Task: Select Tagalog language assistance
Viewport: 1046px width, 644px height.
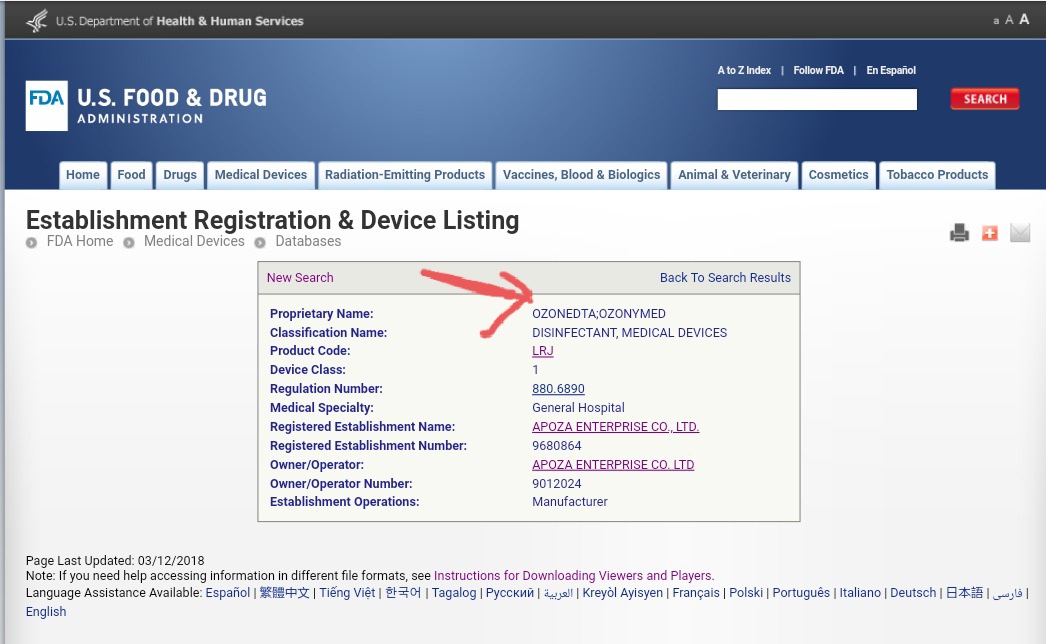Action: [454, 593]
